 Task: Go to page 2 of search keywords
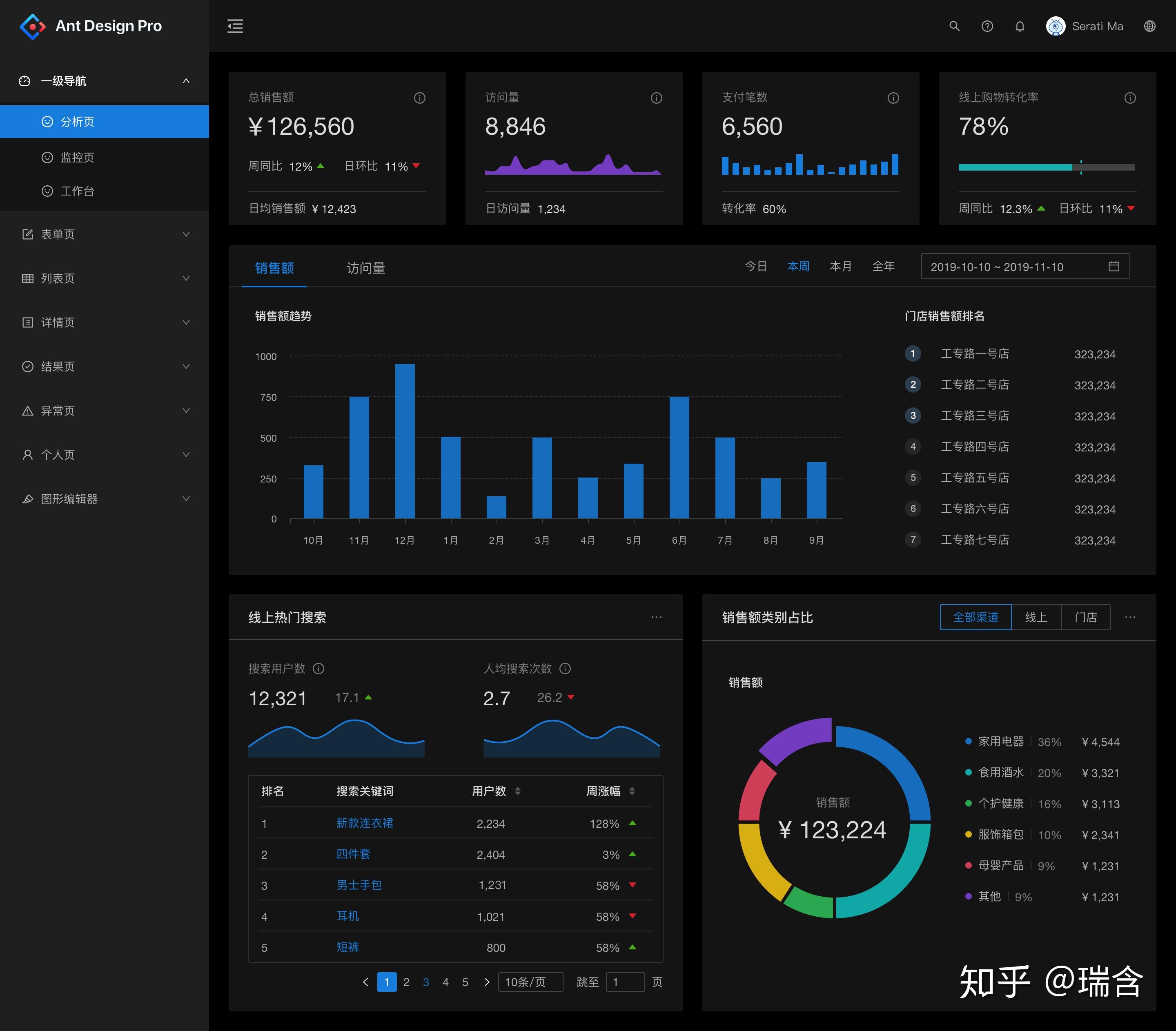(x=407, y=982)
